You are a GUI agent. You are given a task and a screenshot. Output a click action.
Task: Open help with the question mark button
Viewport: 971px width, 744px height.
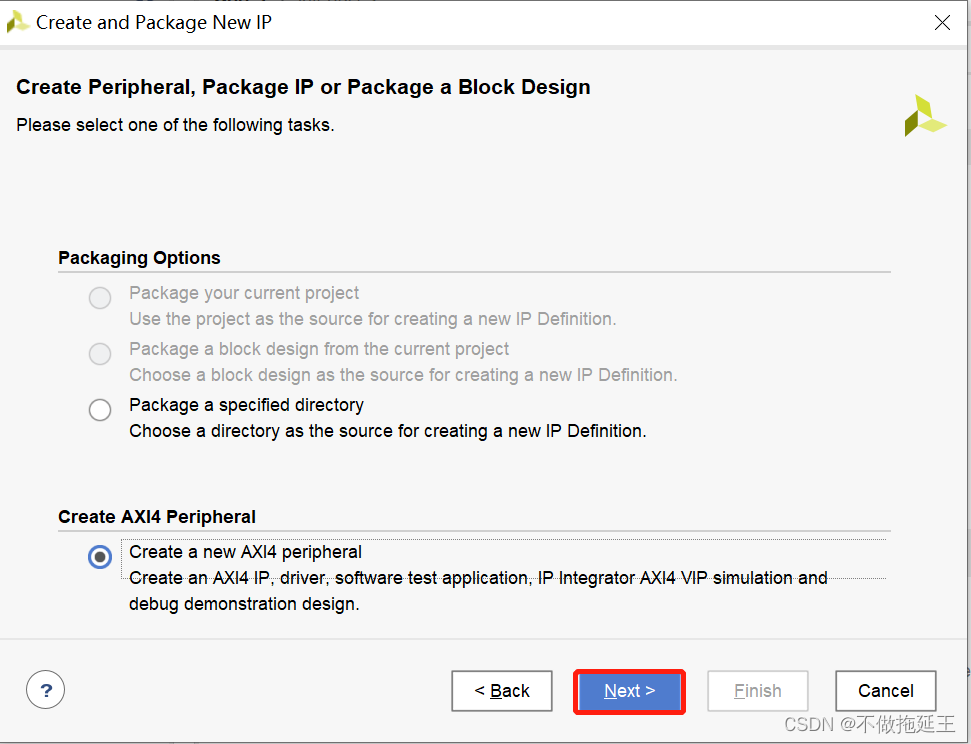click(x=45, y=689)
